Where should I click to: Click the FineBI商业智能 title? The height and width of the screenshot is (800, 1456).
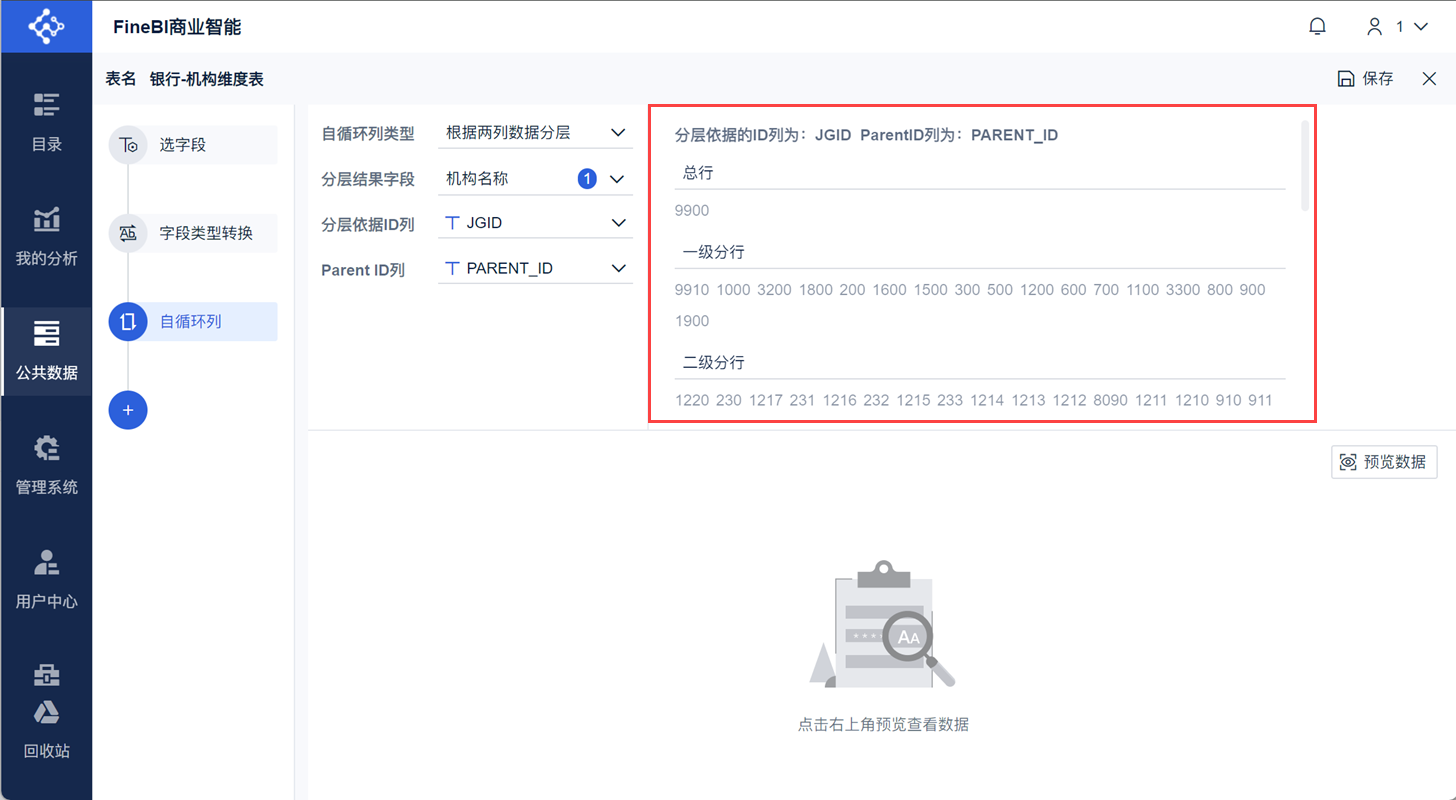click(x=177, y=27)
